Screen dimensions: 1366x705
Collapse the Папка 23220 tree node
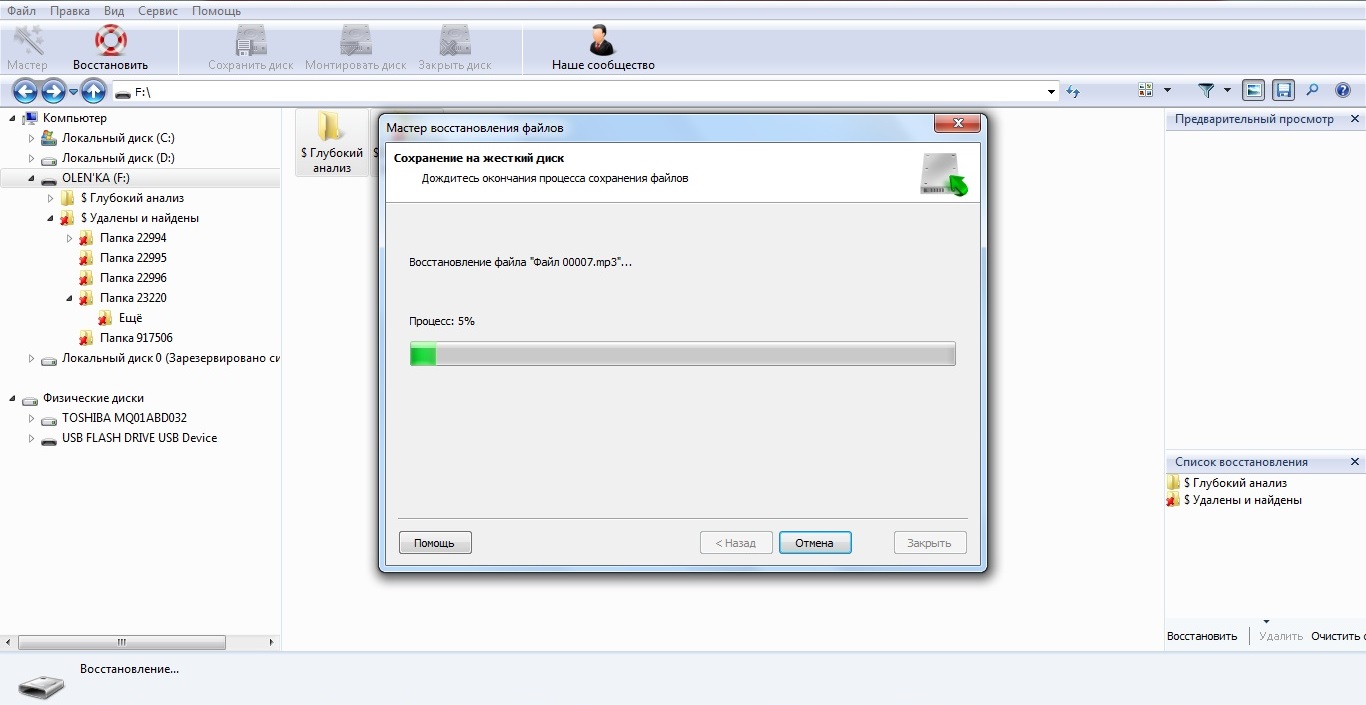click(x=69, y=298)
